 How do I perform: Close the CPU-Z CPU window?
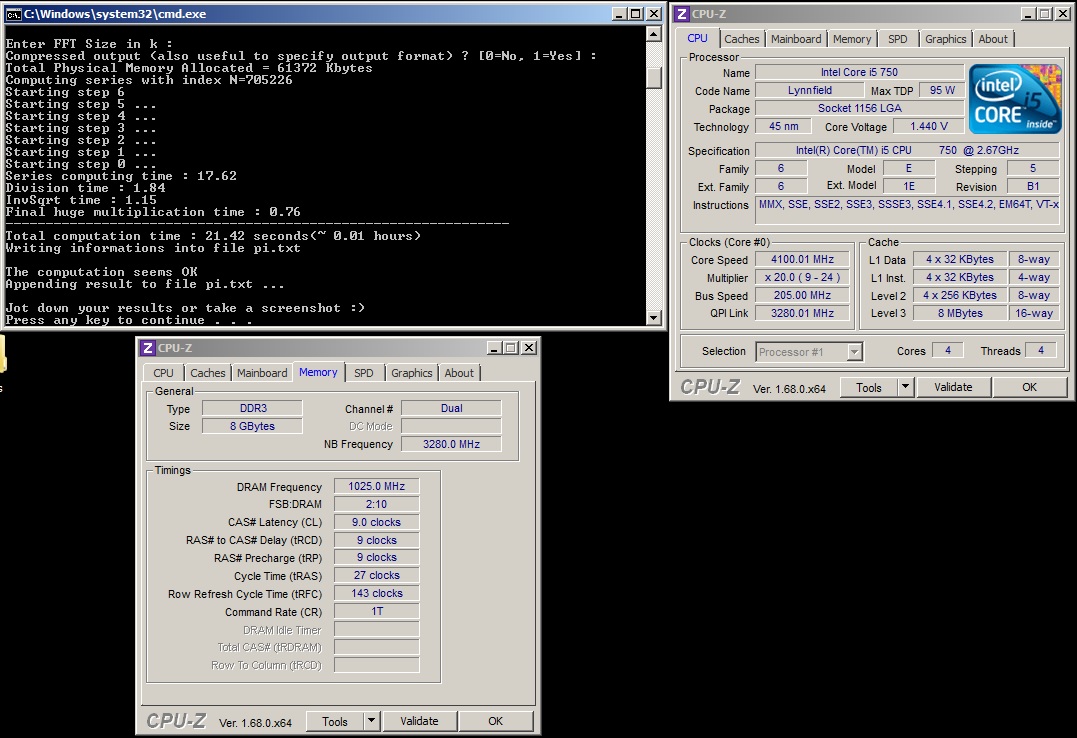tap(1062, 14)
